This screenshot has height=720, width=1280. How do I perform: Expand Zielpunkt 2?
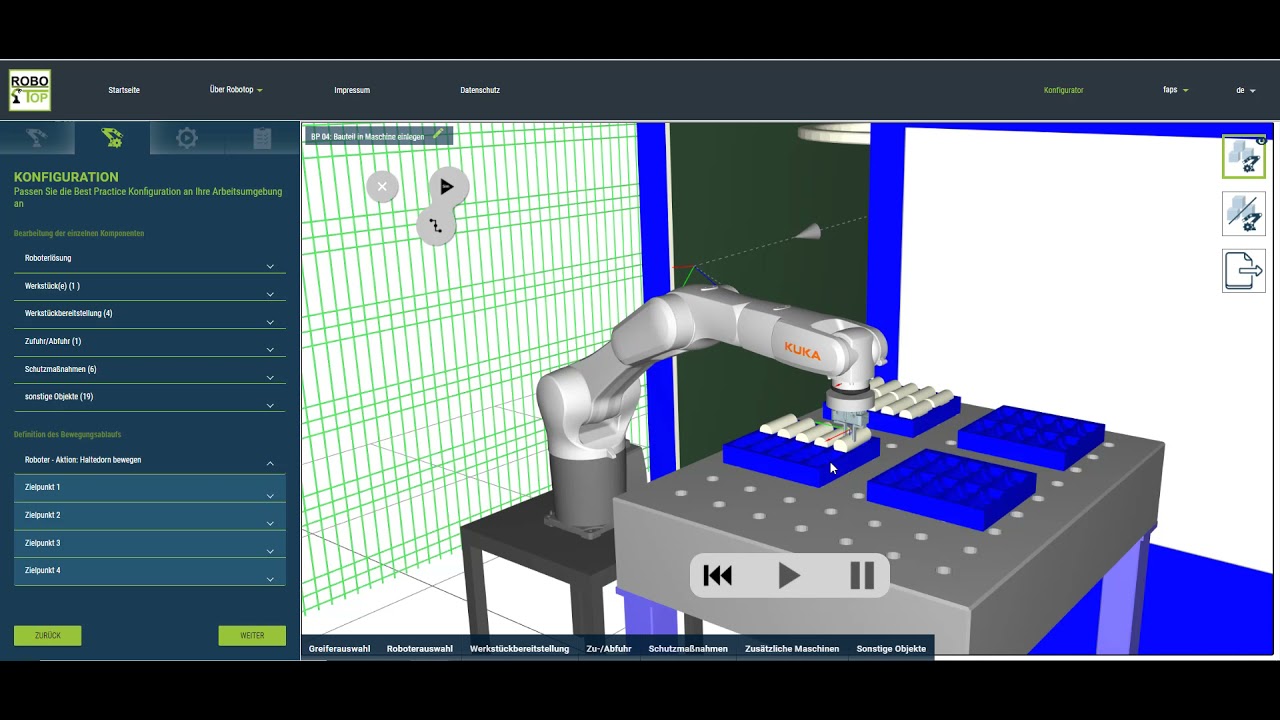(x=150, y=516)
